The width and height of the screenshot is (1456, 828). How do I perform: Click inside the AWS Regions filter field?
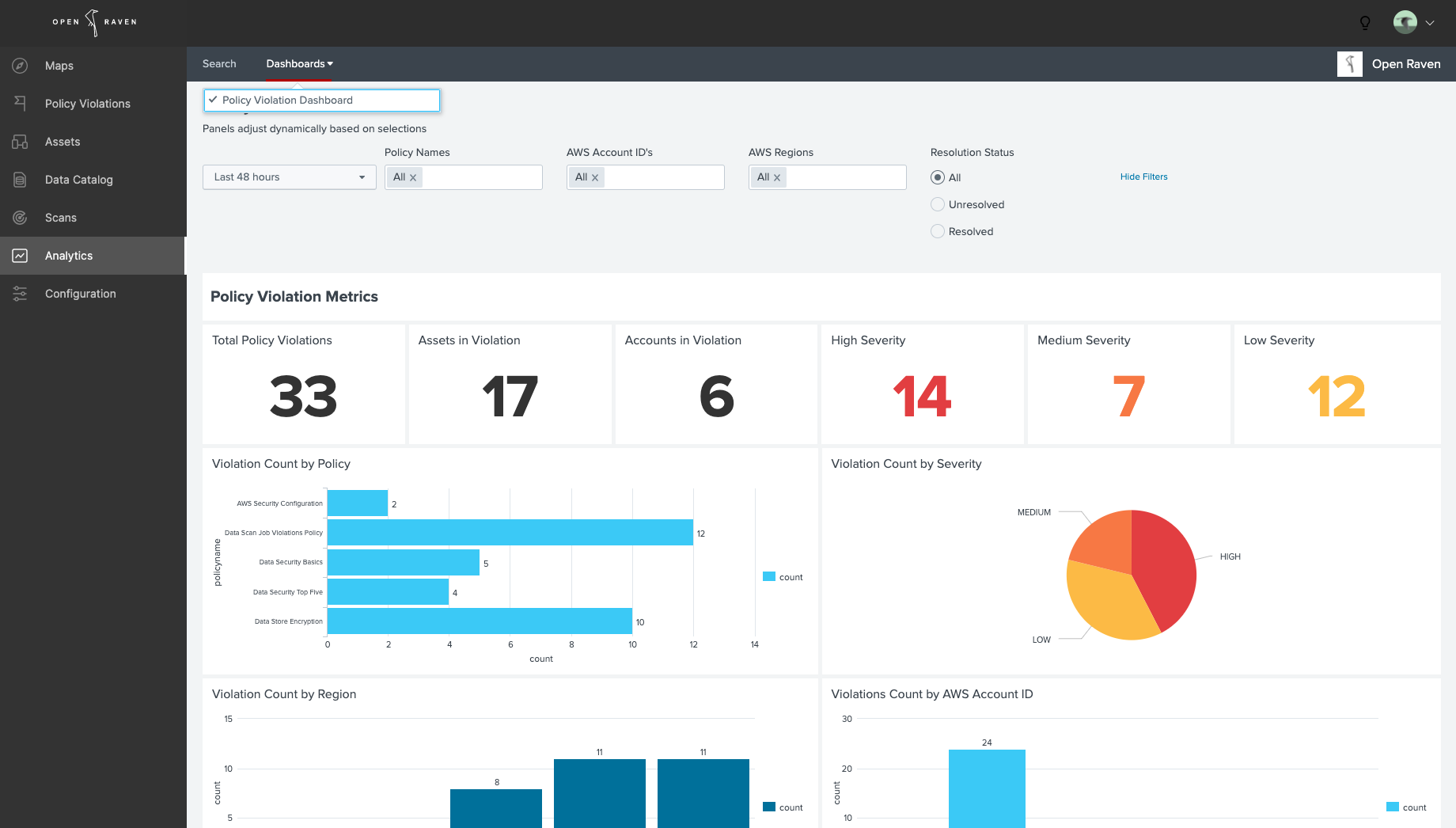pos(828,177)
